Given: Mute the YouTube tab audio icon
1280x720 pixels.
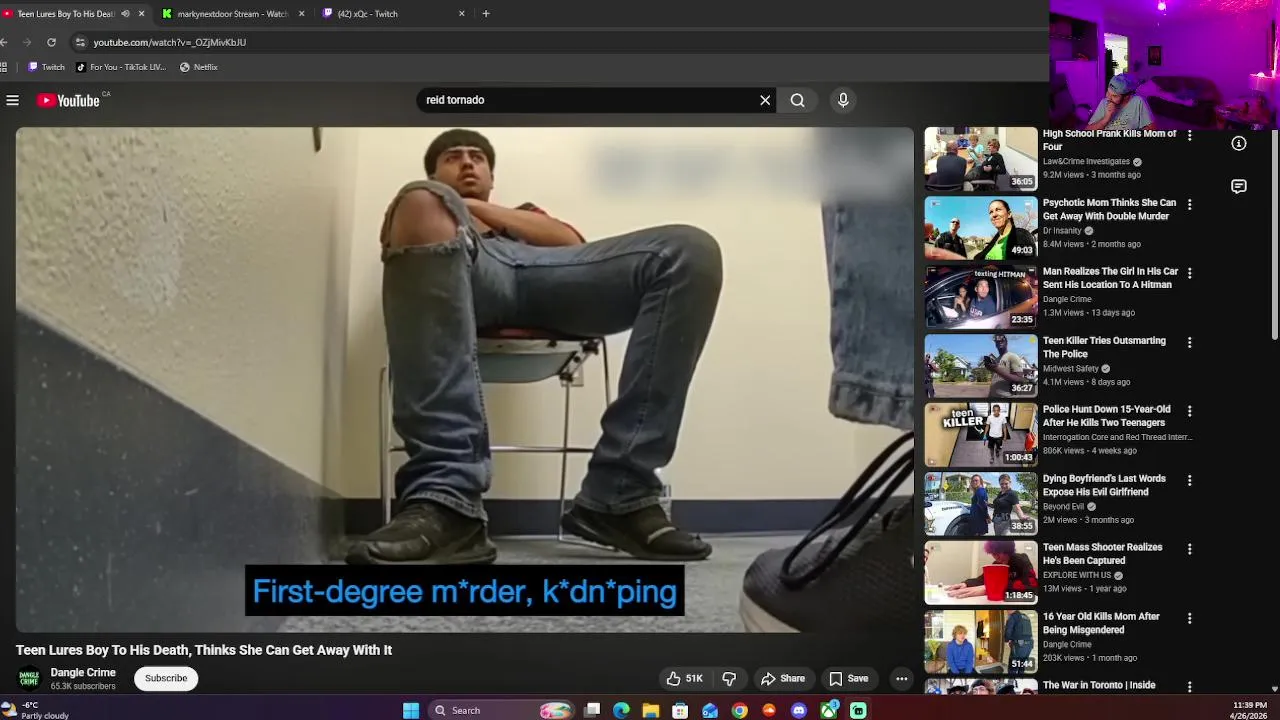Looking at the screenshot, I should point(125,14).
